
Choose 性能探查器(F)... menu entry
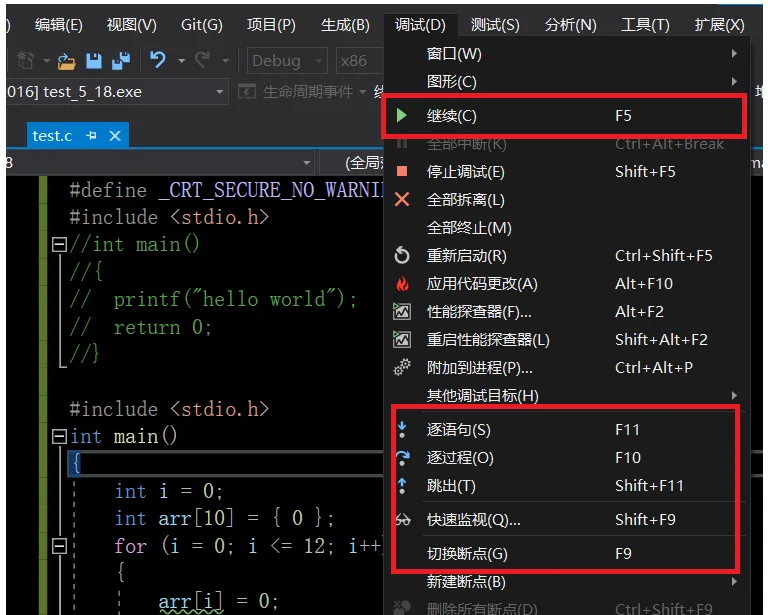click(567, 311)
